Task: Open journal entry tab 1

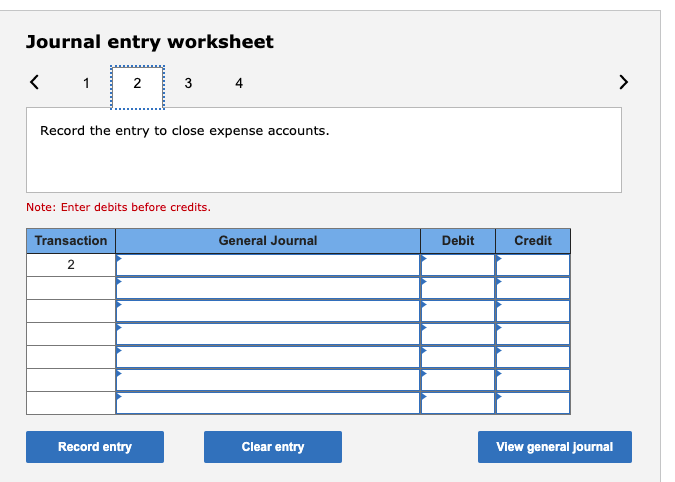Action: (x=86, y=83)
